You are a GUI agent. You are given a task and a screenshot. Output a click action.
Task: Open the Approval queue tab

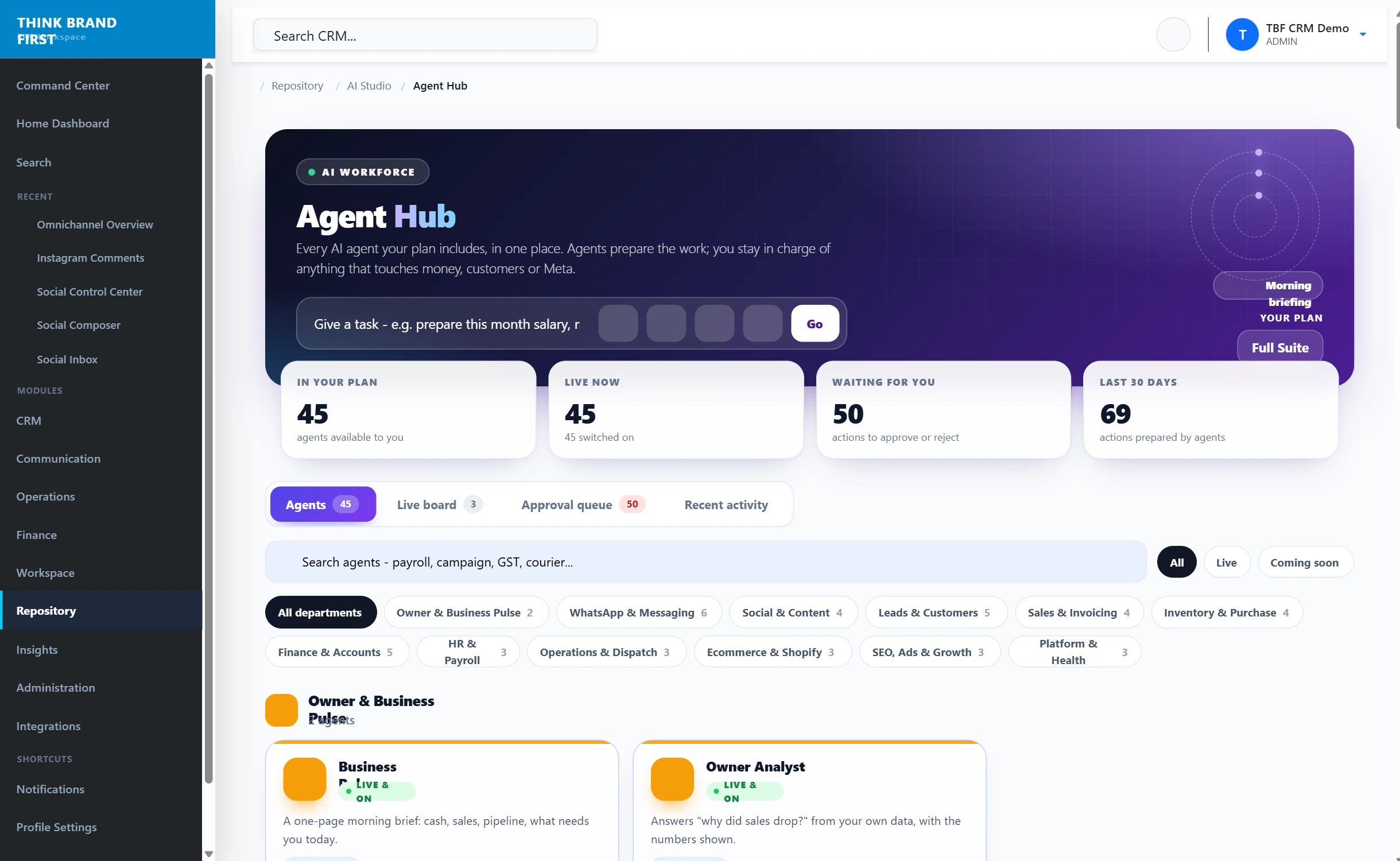pyautogui.click(x=583, y=505)
